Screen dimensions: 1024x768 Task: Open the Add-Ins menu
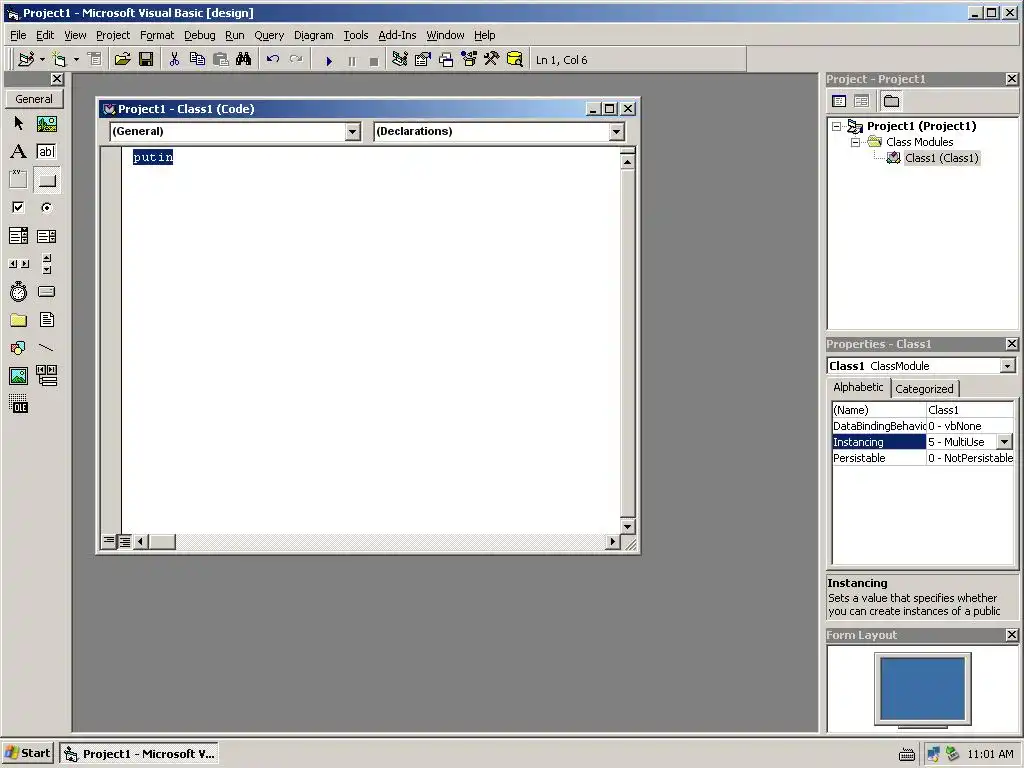coord(397,35)
